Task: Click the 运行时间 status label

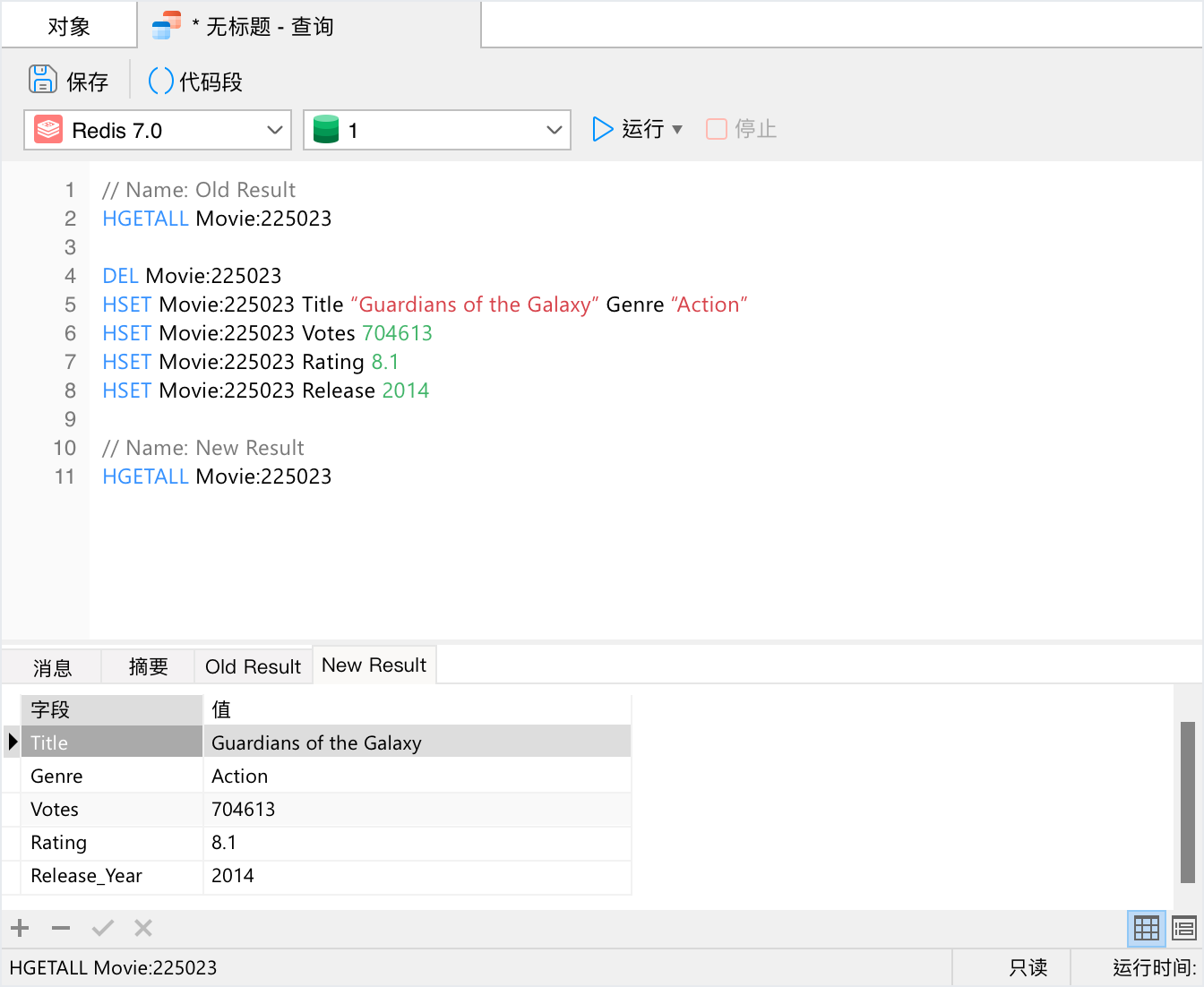Action: 1154,967
